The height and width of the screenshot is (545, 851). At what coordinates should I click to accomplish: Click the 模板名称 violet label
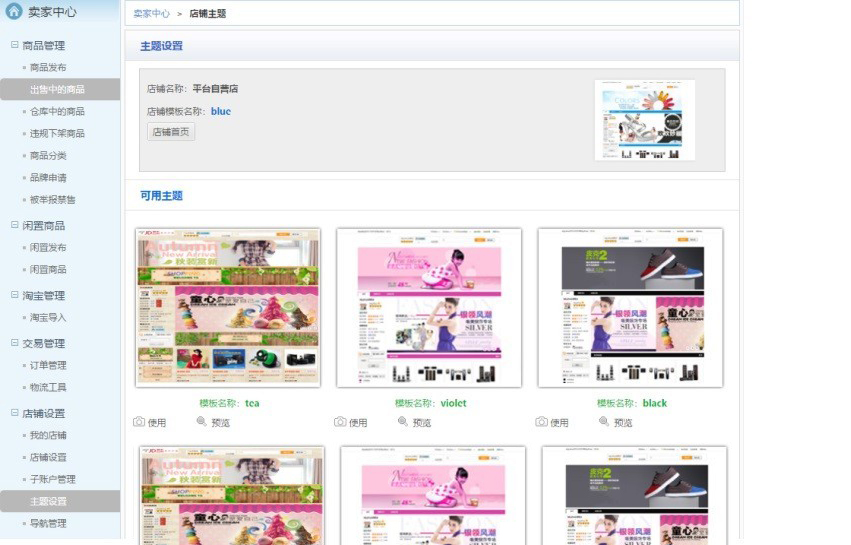(x=430, y=403)
